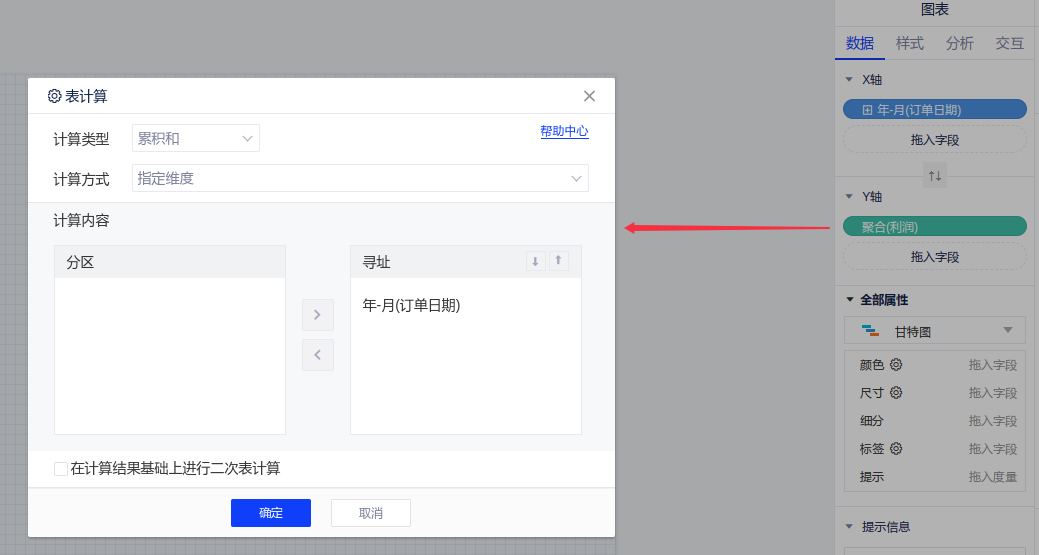1039x555 pixels.
Task: Click the 取消 button
Action: 371,513
